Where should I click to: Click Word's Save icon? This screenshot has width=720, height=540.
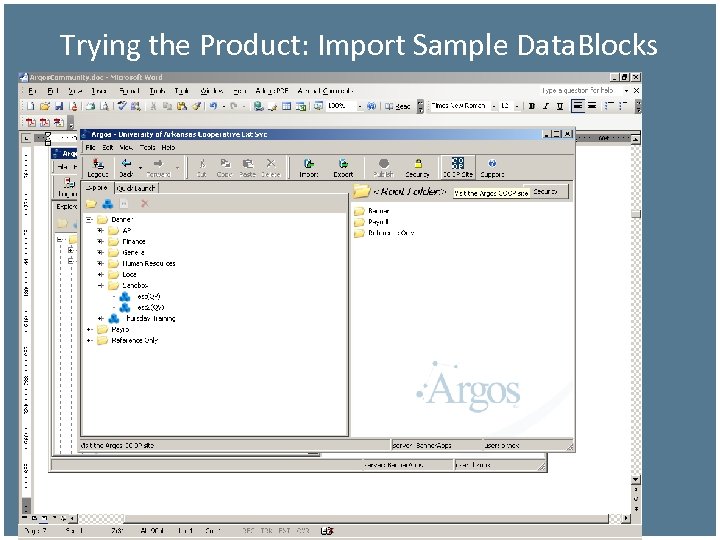59,106
